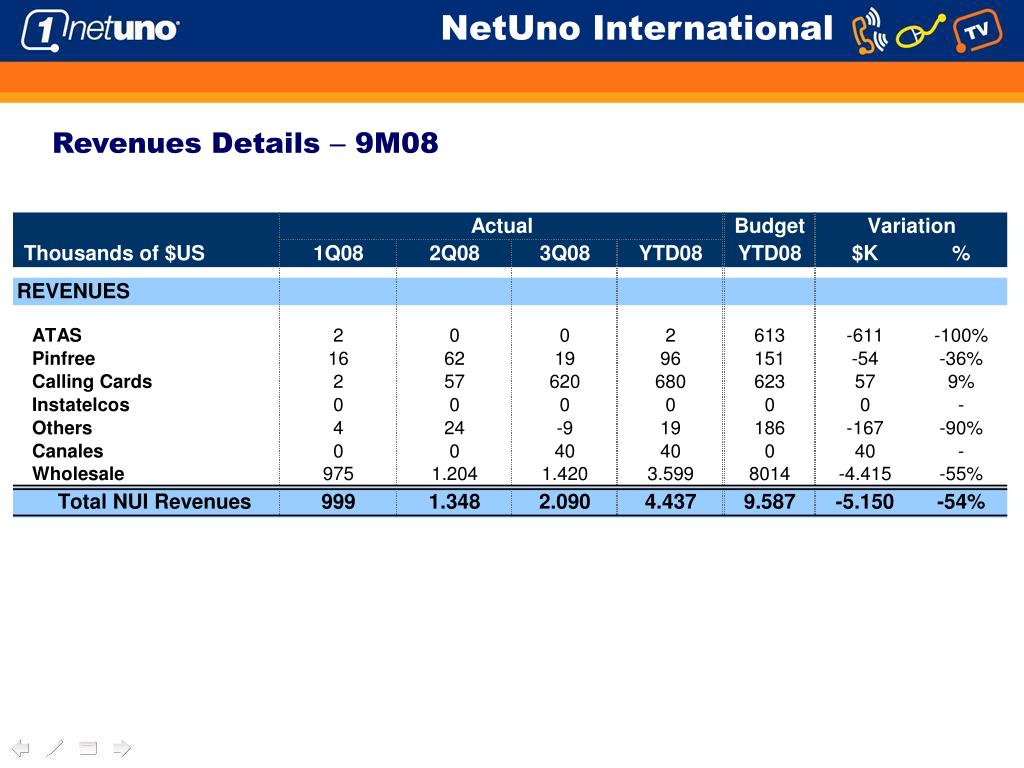Select the NetUno International title text
The height and width of the screenshot is (768, 1024).
tap(637, 29)
